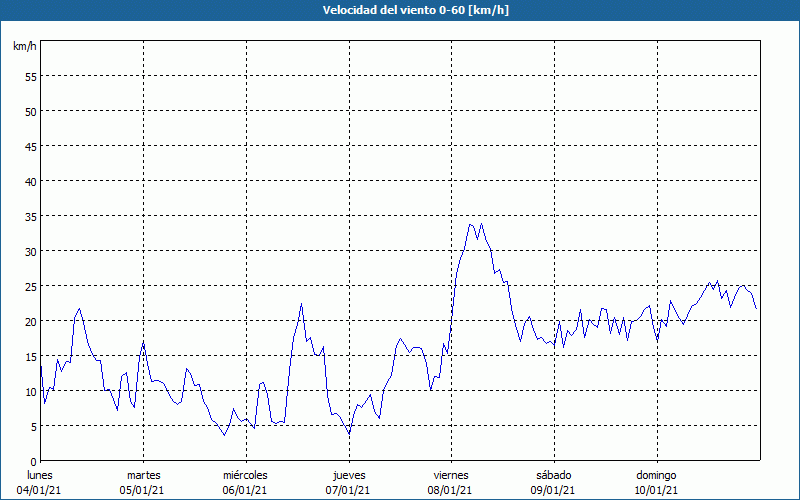Click the chart title 'Velocidad del viento 0-60 [km/h]'
800x500 pixels.
click(416, 10)
